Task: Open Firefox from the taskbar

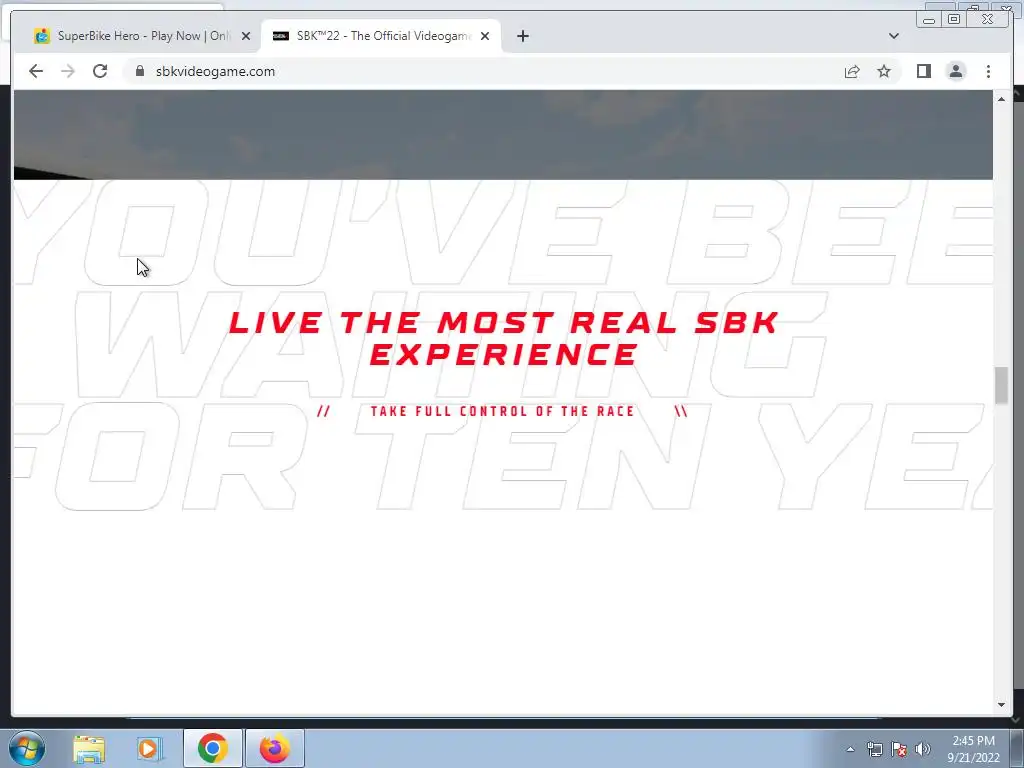Action: pyautogui.click(x=275, y=748)
